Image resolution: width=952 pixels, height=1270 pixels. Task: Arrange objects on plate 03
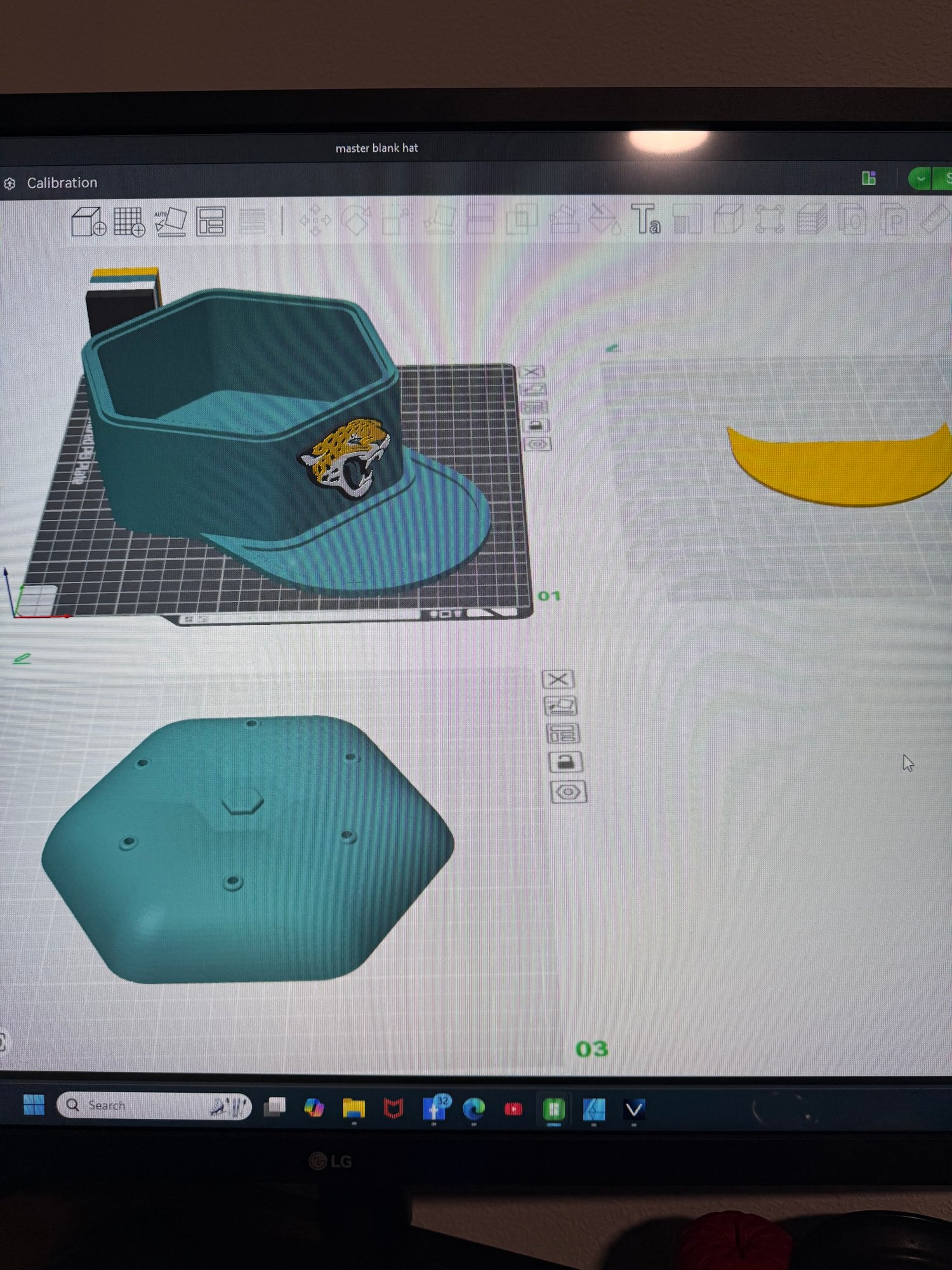pos(563,734)
